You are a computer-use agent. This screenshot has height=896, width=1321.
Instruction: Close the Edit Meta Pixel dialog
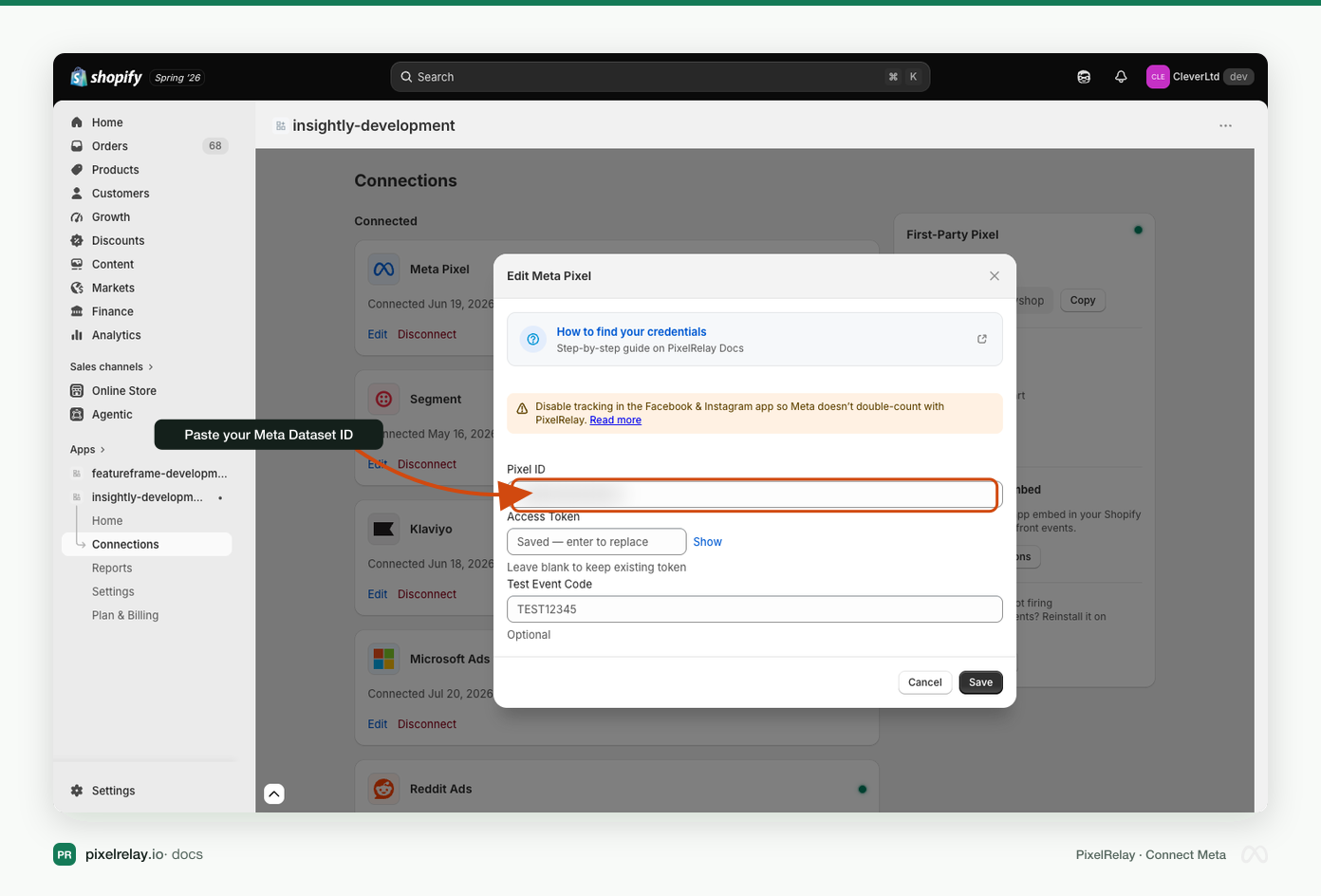(995, 276)
